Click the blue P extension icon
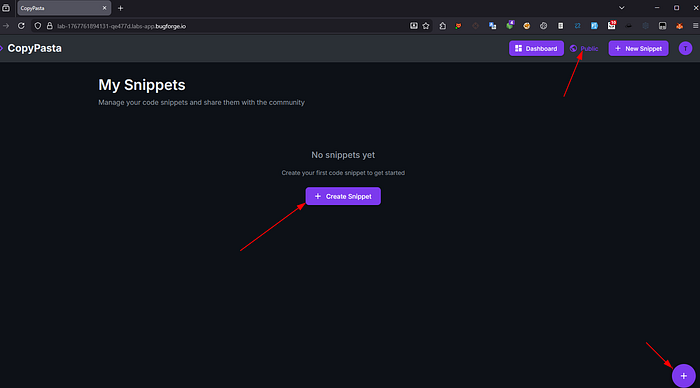The width and height of the screenshot is (700, 388). [x=594, y=26]
